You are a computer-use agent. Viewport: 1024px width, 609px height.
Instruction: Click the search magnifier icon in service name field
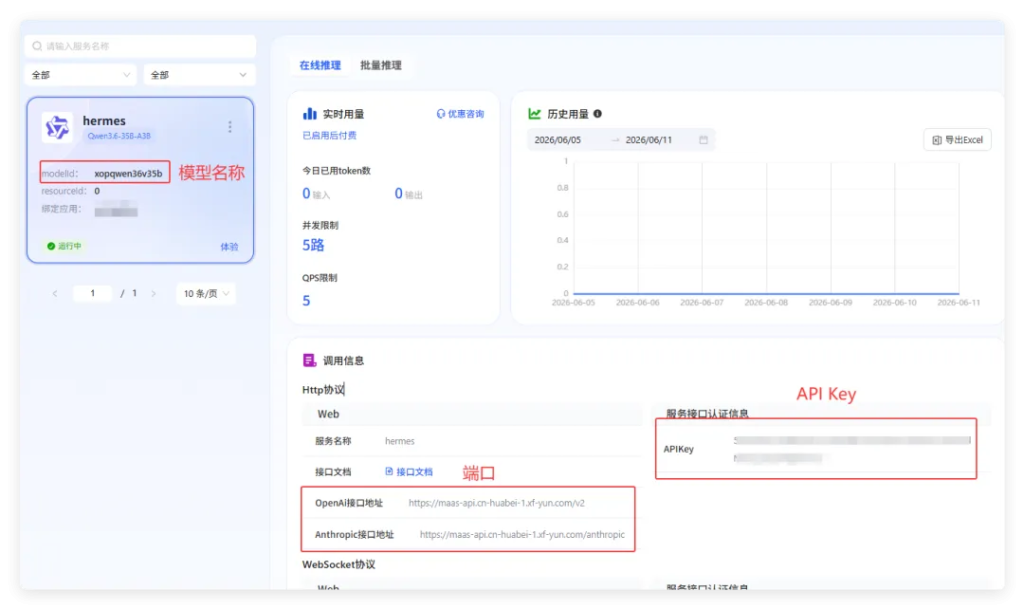click(37, 46)
